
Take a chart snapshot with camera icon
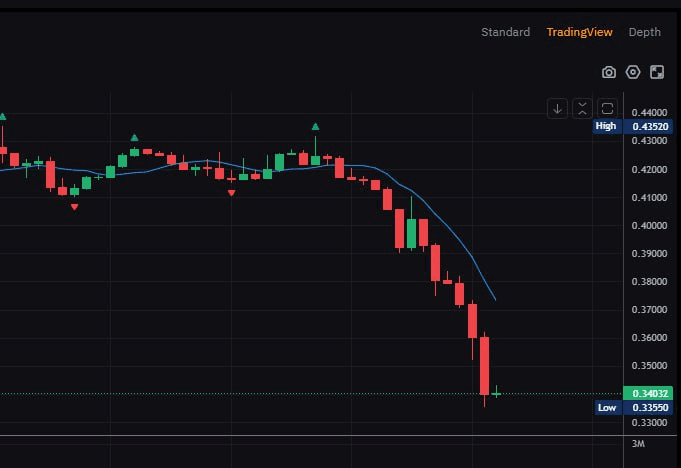608,72
